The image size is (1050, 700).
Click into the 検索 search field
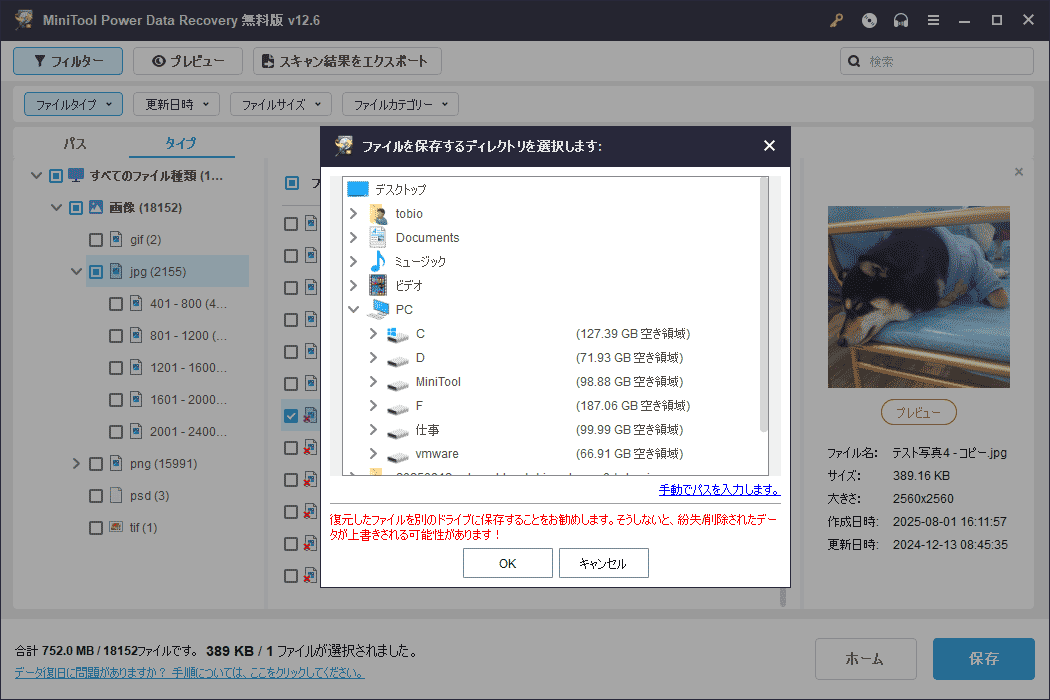936,61
